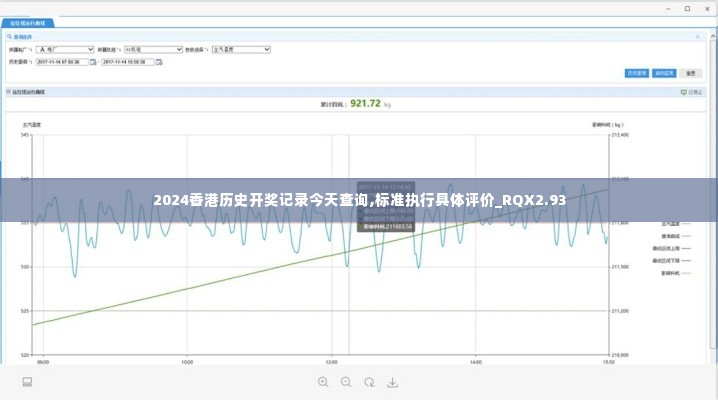The height and width of the screenshot is (400, 718).
Task: Click the zoom in magnifier in the bottom toolbar
Action: (323, 382)
